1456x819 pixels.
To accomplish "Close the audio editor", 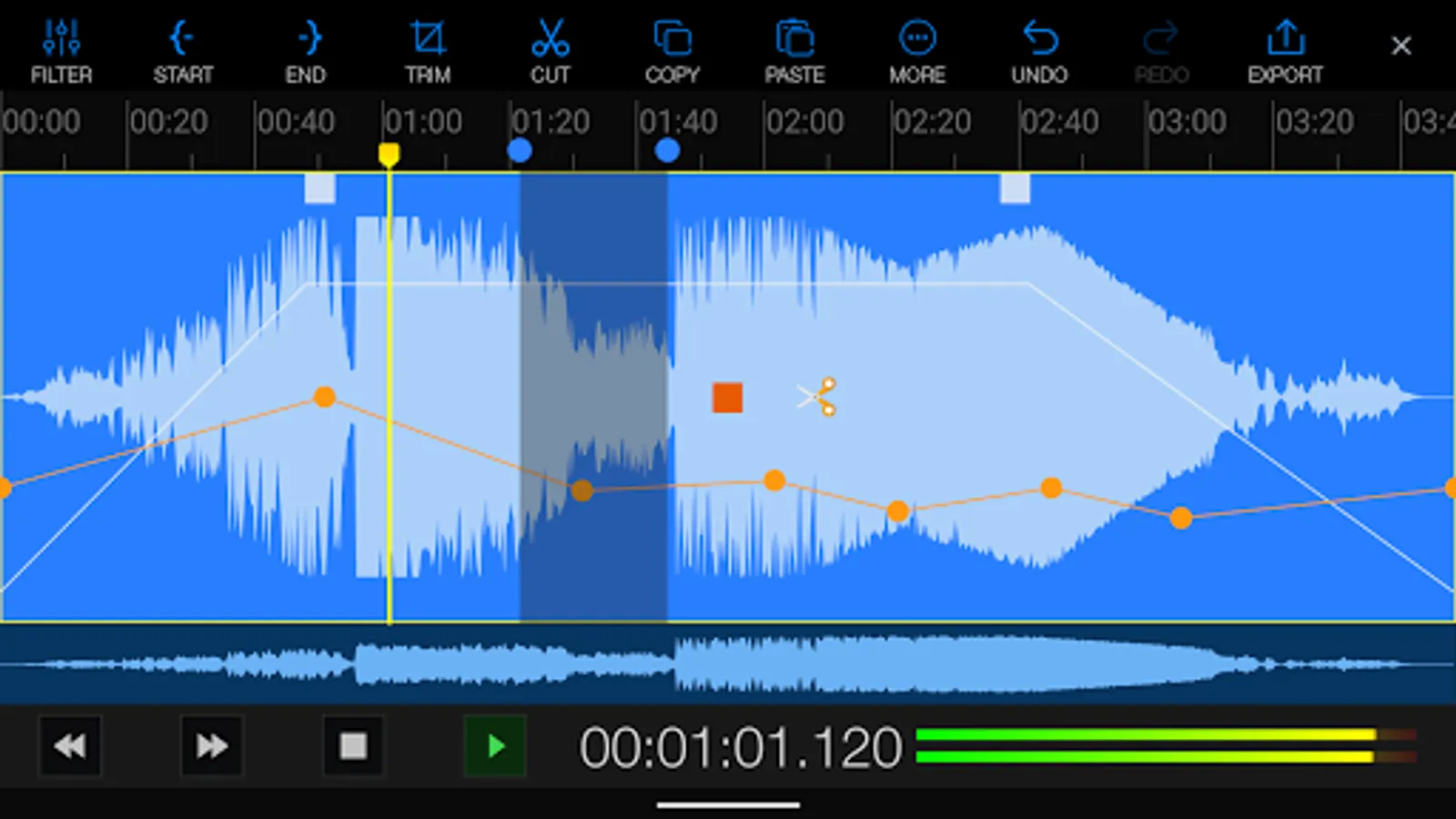I will [1401, 45].
